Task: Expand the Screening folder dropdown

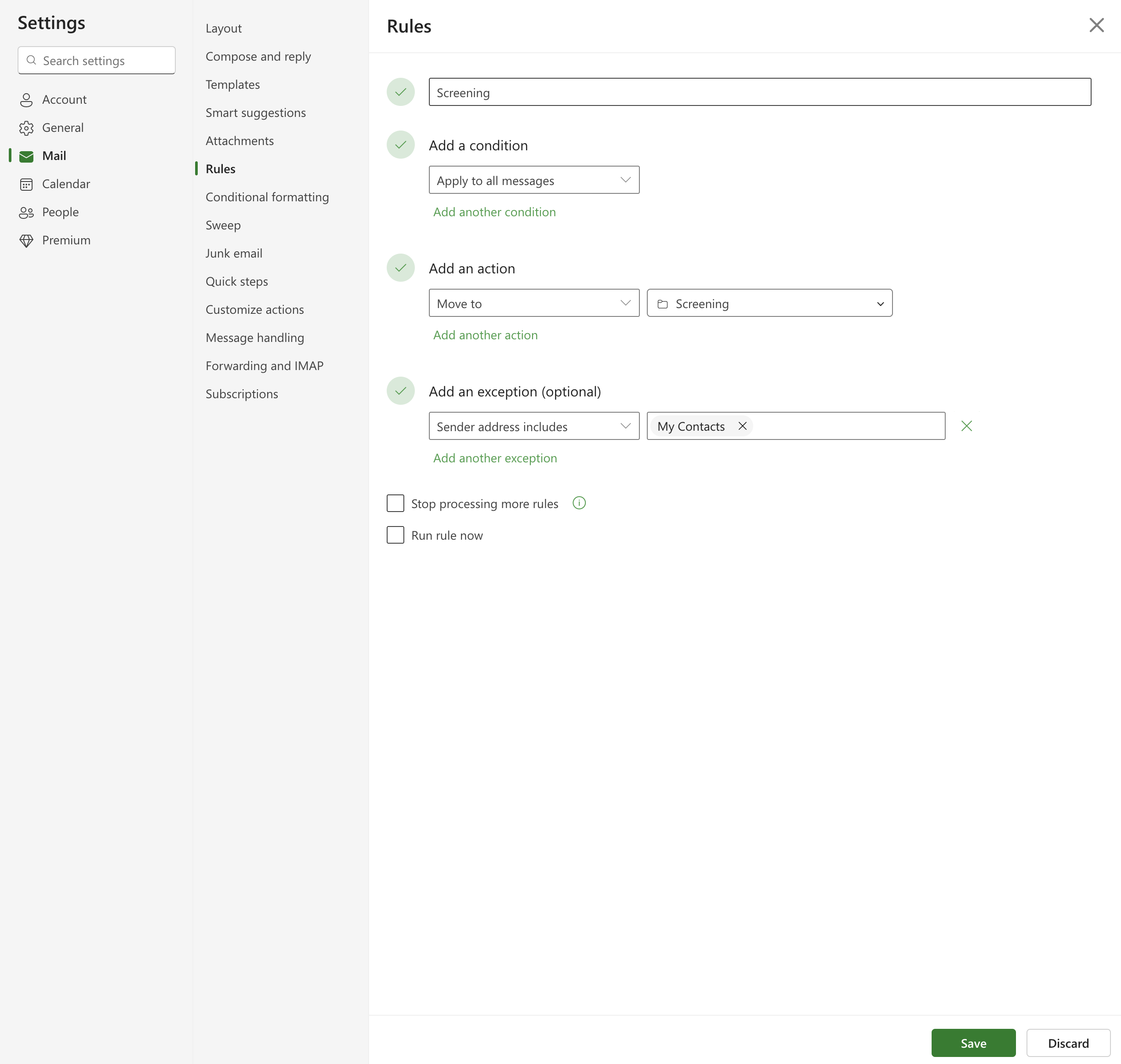Action: [x=769, y=303]
